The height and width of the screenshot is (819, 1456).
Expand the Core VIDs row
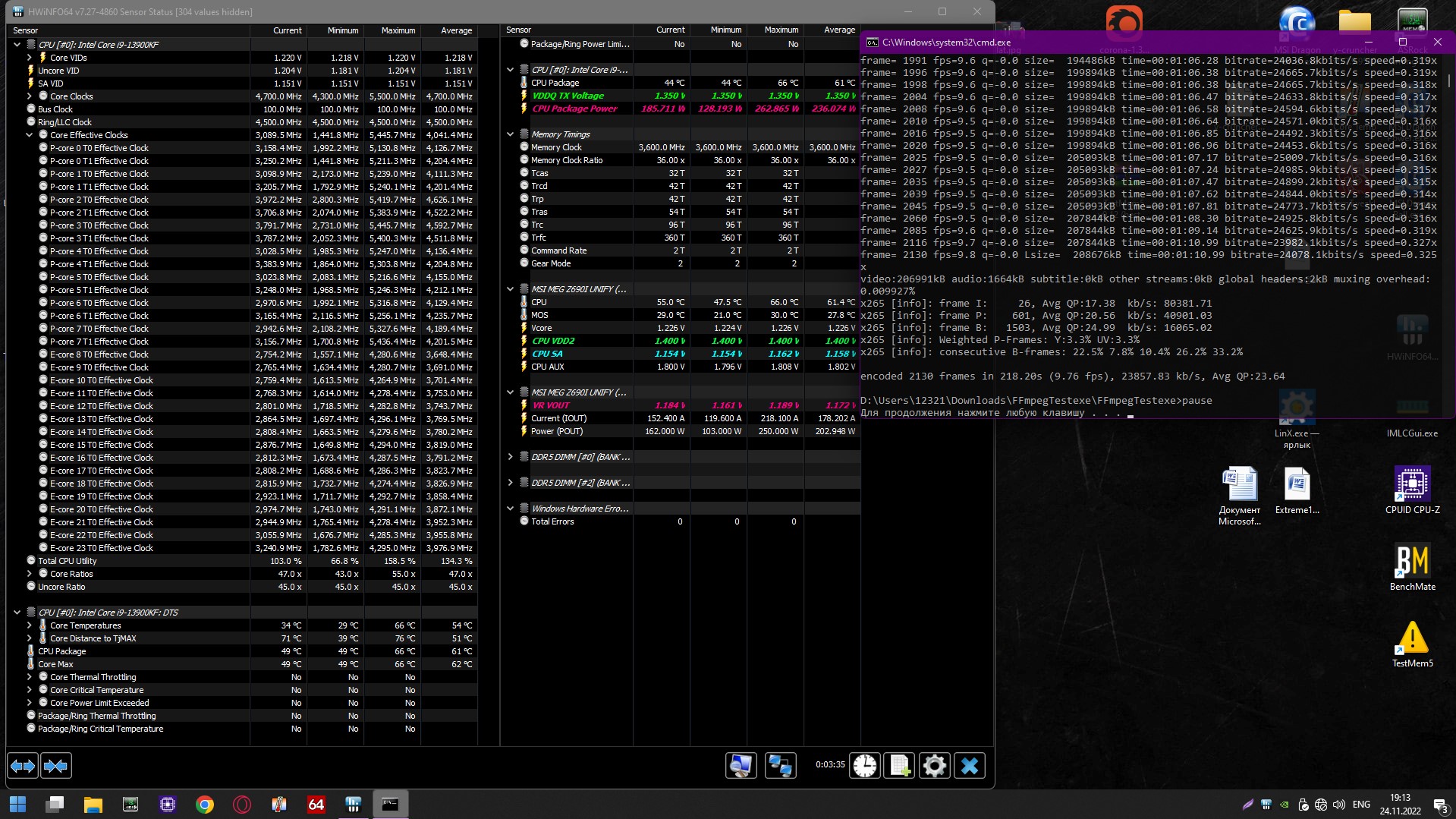click(x=30, y=58)
